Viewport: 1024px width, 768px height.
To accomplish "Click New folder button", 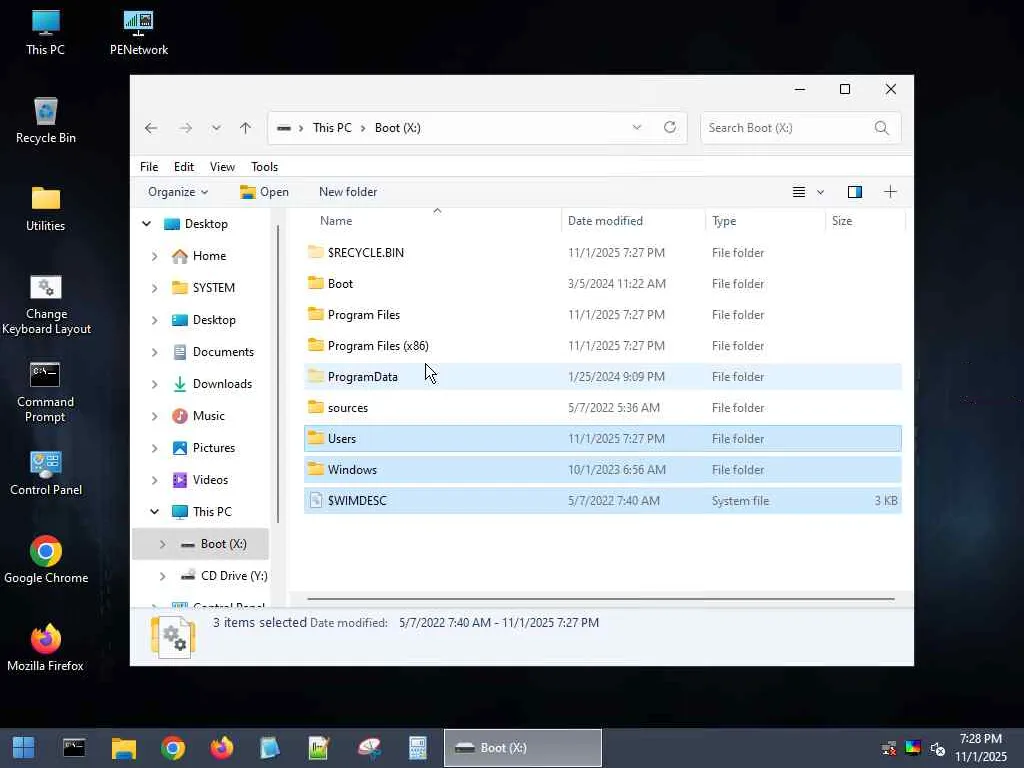I will pyautogui.click(x=348, y=192).
